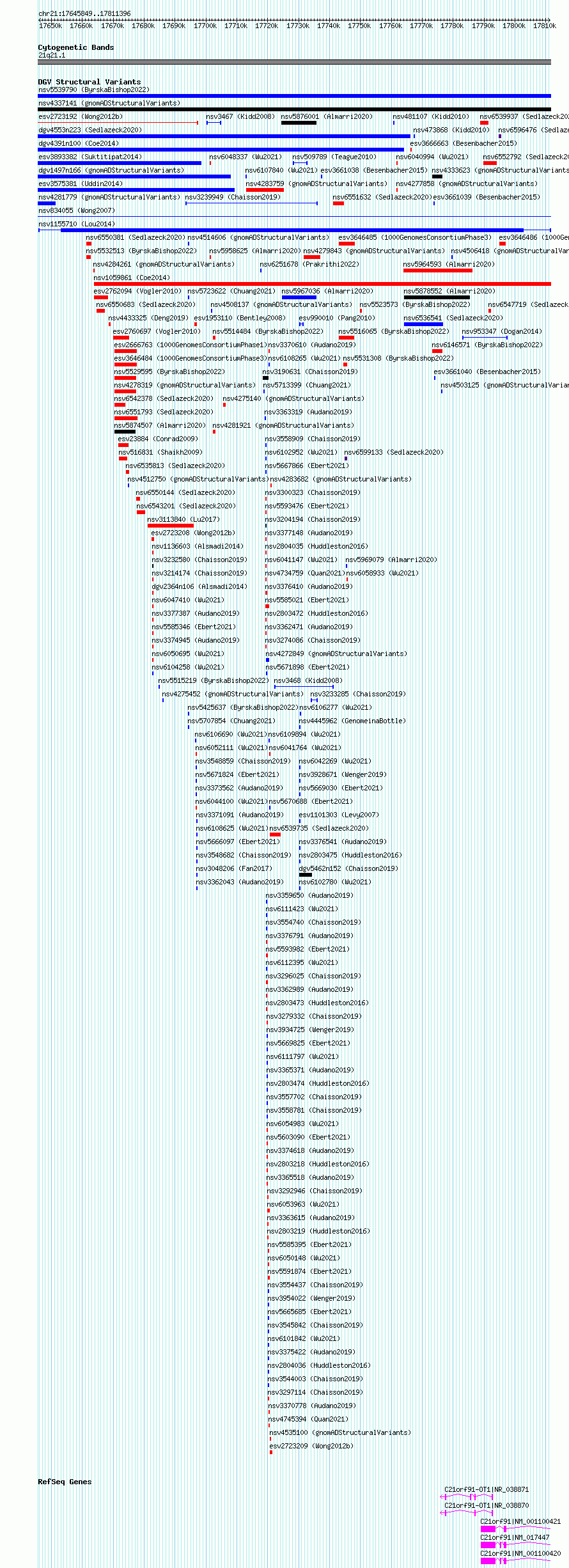Open variant nsv4337141 black bar

[294, 109]
